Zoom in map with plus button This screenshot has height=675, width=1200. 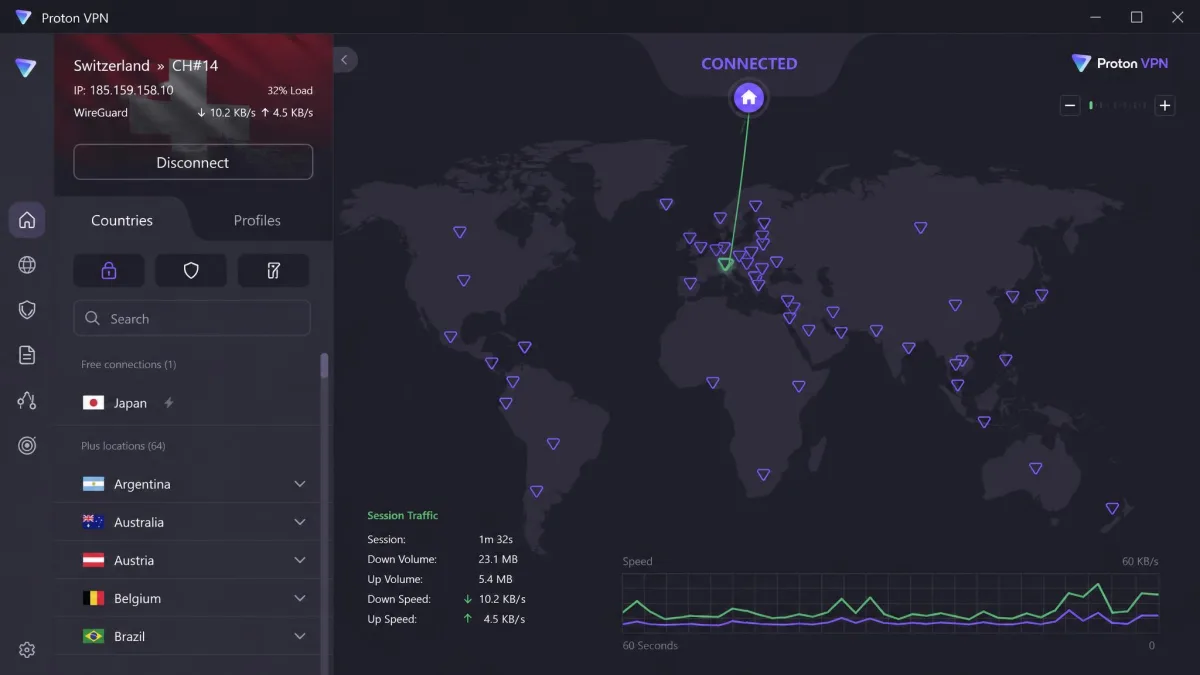(1164, 105)
